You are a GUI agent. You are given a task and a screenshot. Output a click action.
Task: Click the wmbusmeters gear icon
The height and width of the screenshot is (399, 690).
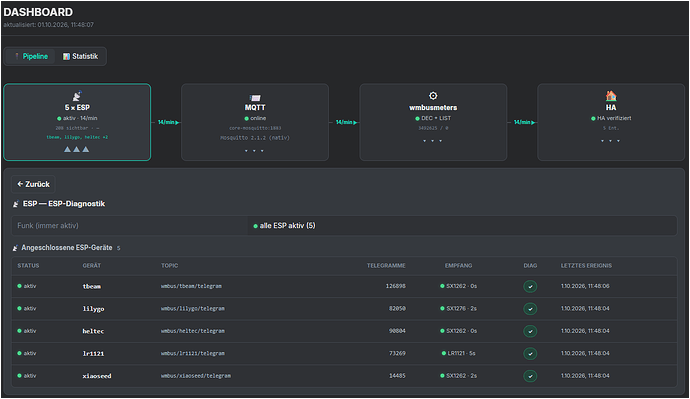(433, 96)
